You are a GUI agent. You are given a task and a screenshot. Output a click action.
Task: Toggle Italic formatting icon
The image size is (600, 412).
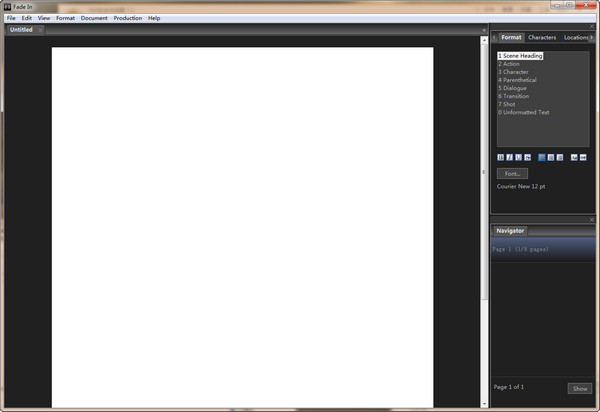click(509, 157)
